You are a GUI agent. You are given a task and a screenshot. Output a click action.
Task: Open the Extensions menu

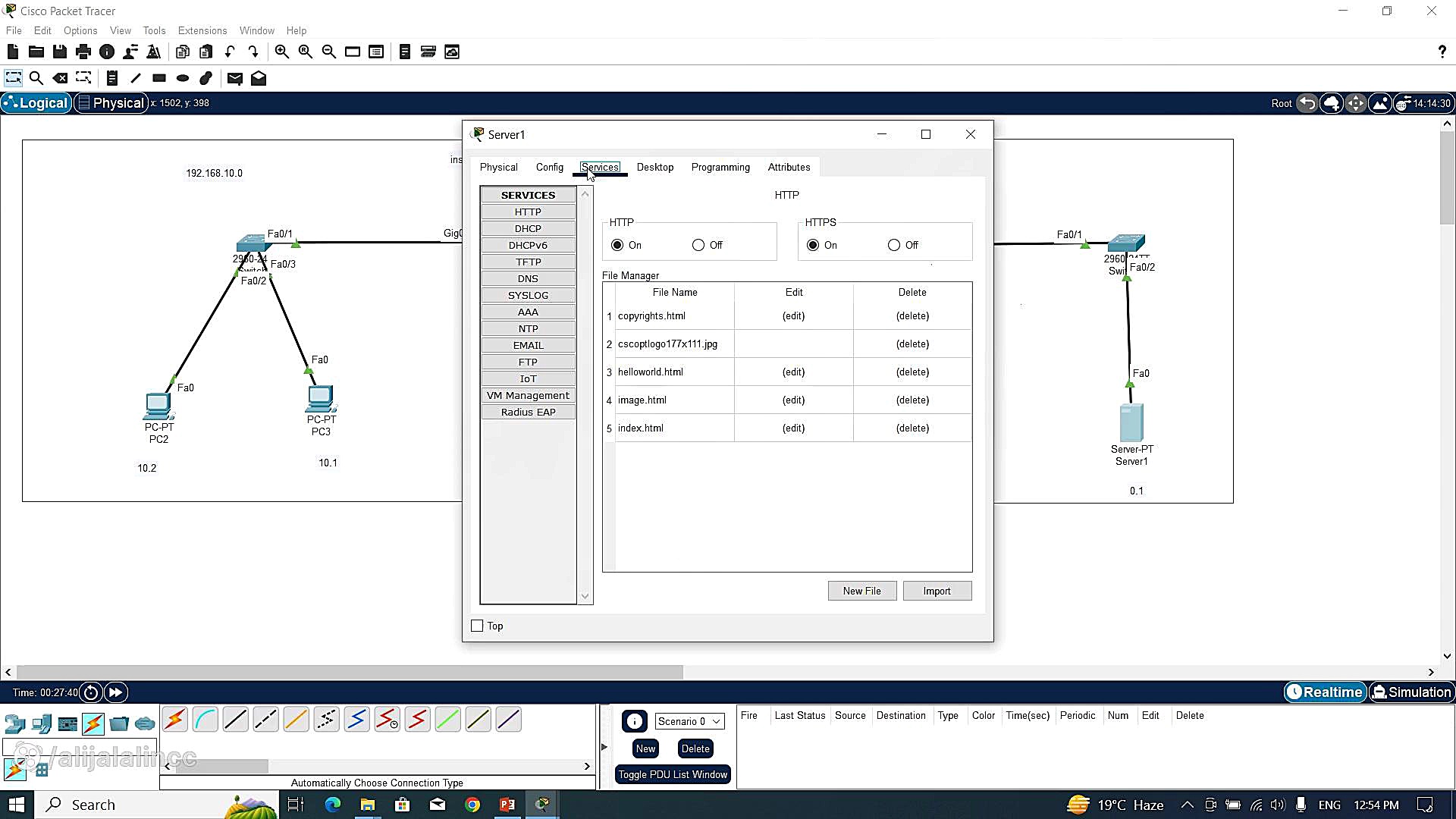202,30
